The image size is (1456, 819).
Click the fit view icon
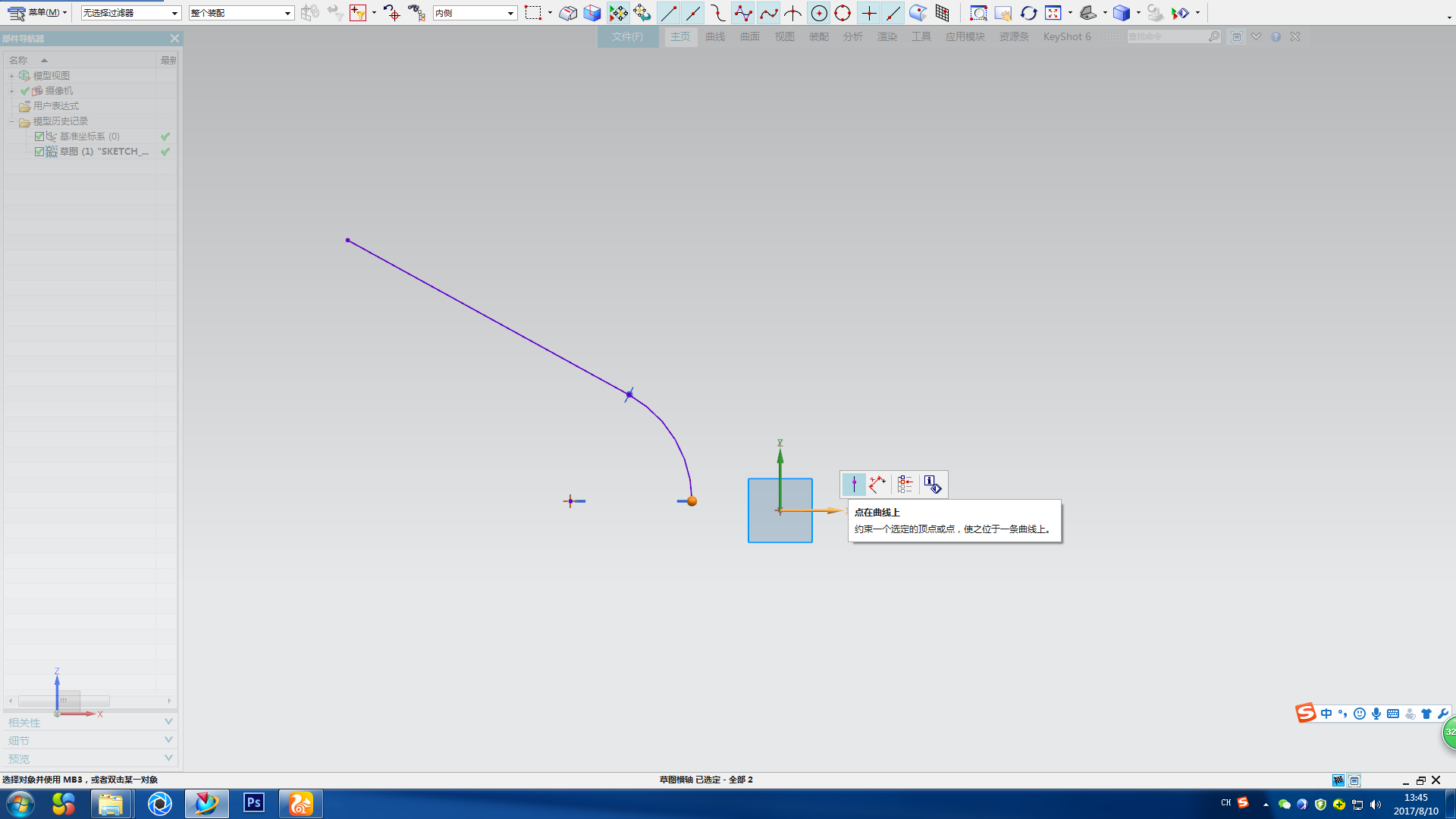point(1053,13)
